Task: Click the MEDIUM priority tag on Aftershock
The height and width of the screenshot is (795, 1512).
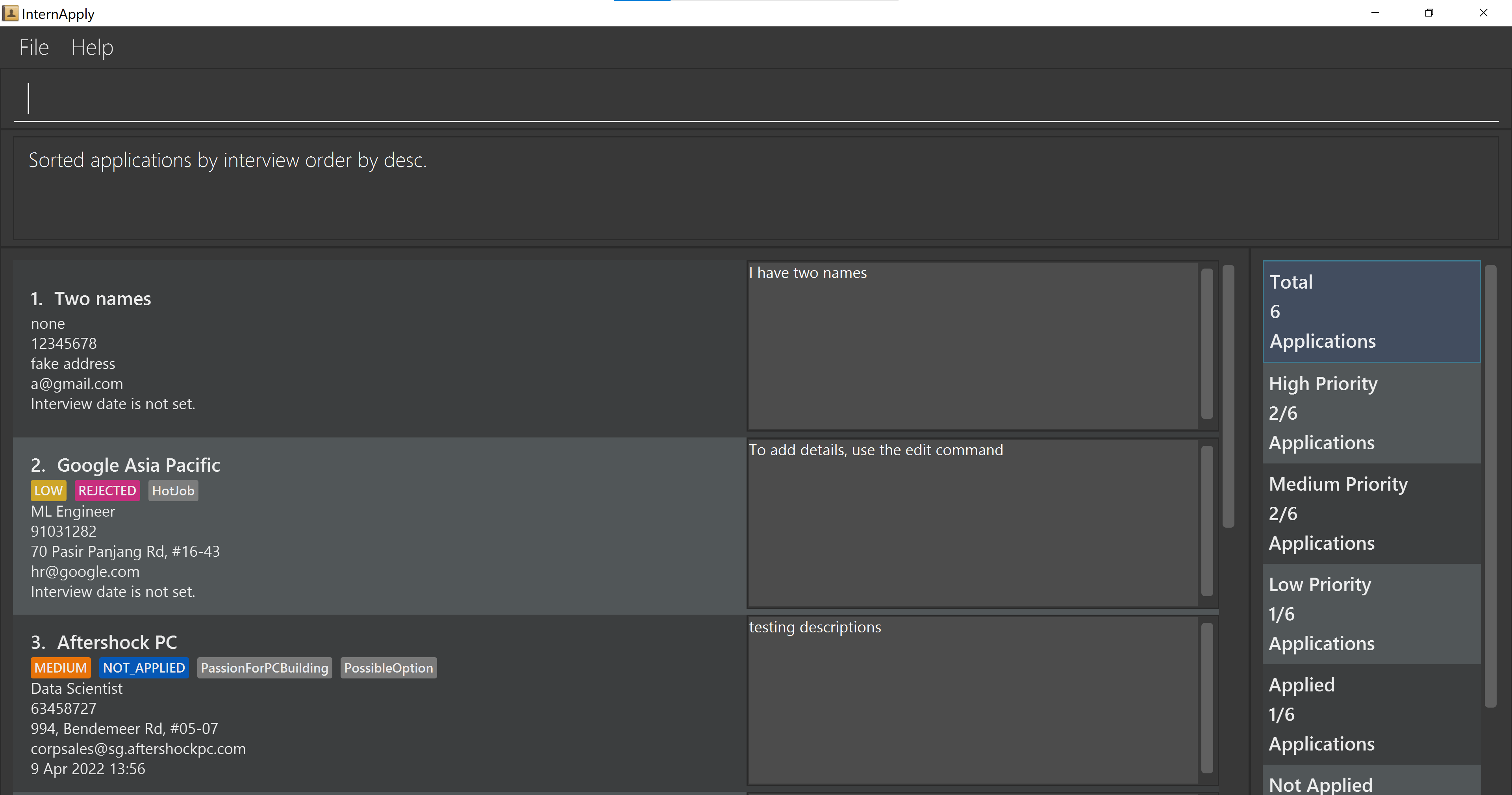Action: pyautogui.click(x=61, y=668)
